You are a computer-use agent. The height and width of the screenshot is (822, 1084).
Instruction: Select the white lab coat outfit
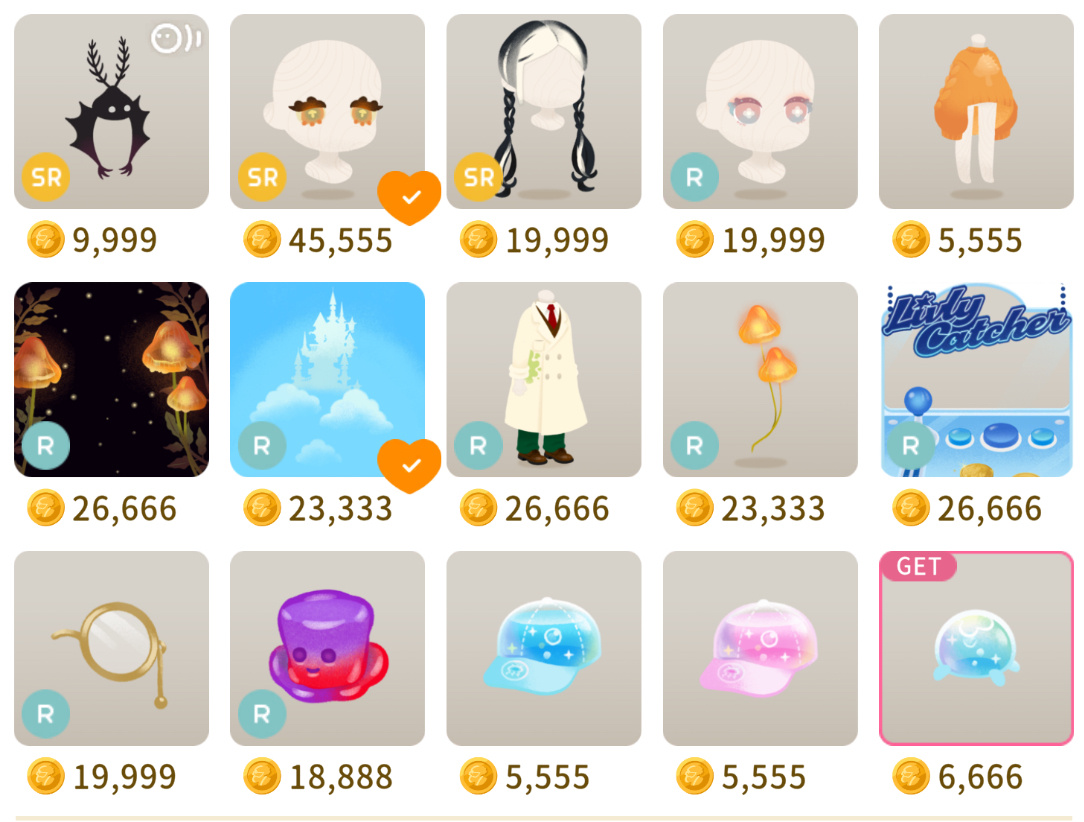tap(544, 380)
